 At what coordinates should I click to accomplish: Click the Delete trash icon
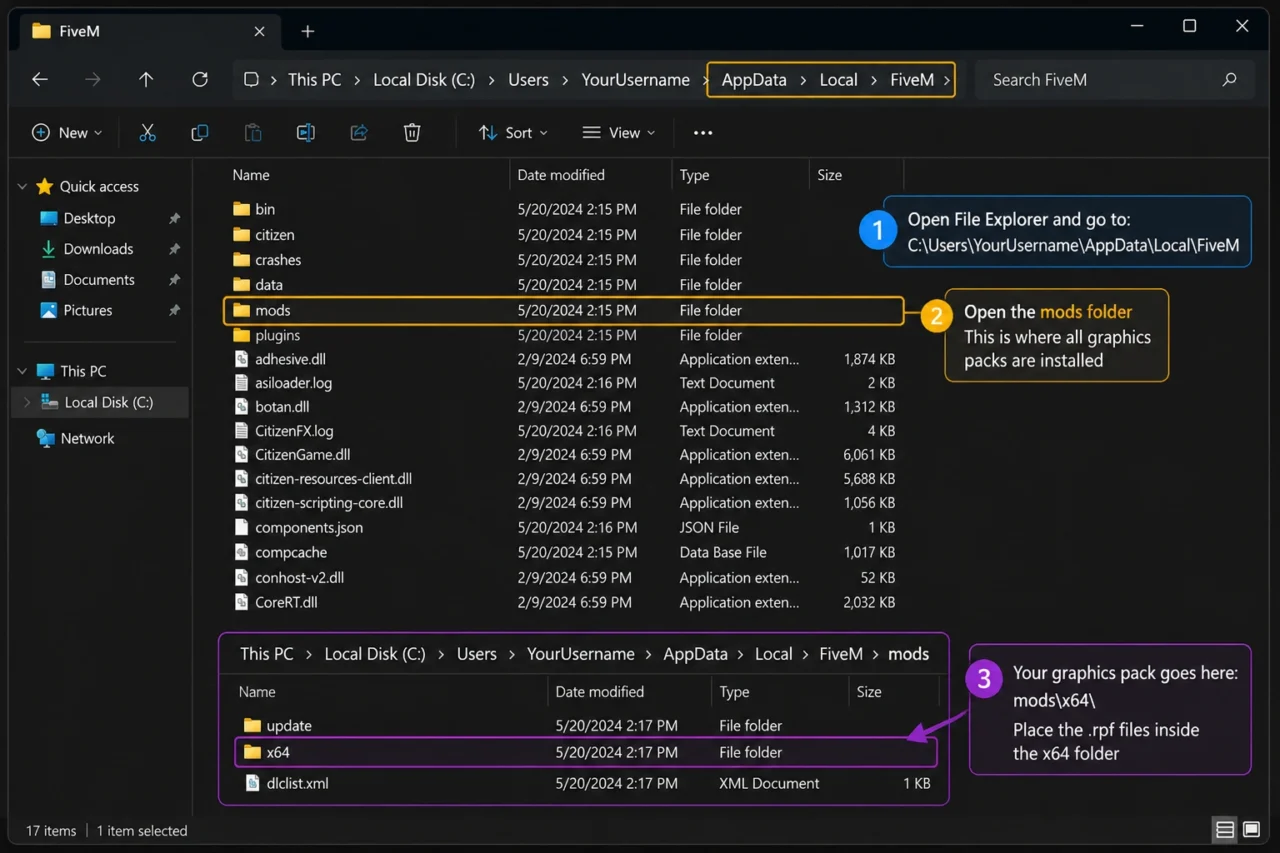point(412,133)
